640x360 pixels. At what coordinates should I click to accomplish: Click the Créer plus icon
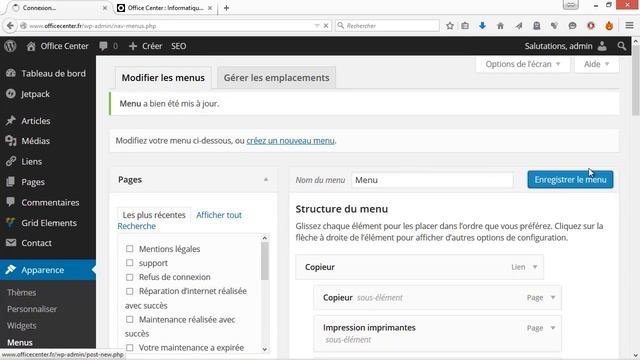[133, 46]
